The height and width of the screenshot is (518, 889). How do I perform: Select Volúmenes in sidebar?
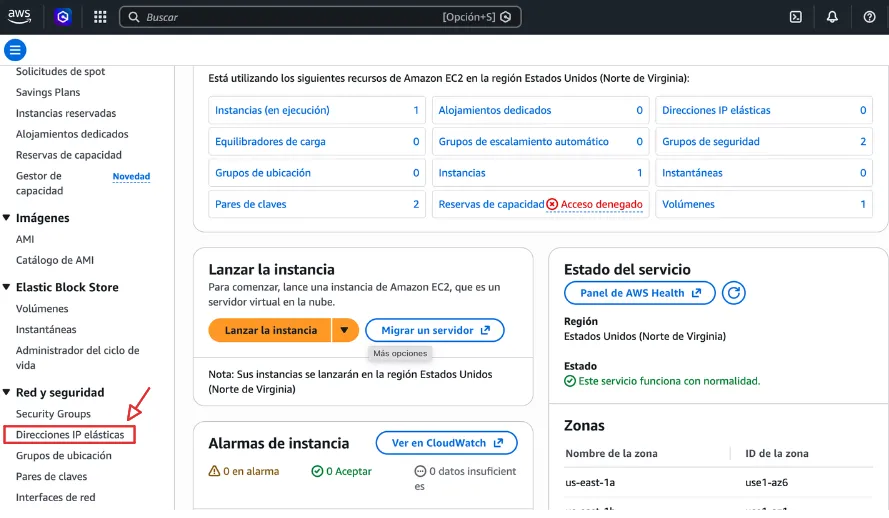[42, 308]
